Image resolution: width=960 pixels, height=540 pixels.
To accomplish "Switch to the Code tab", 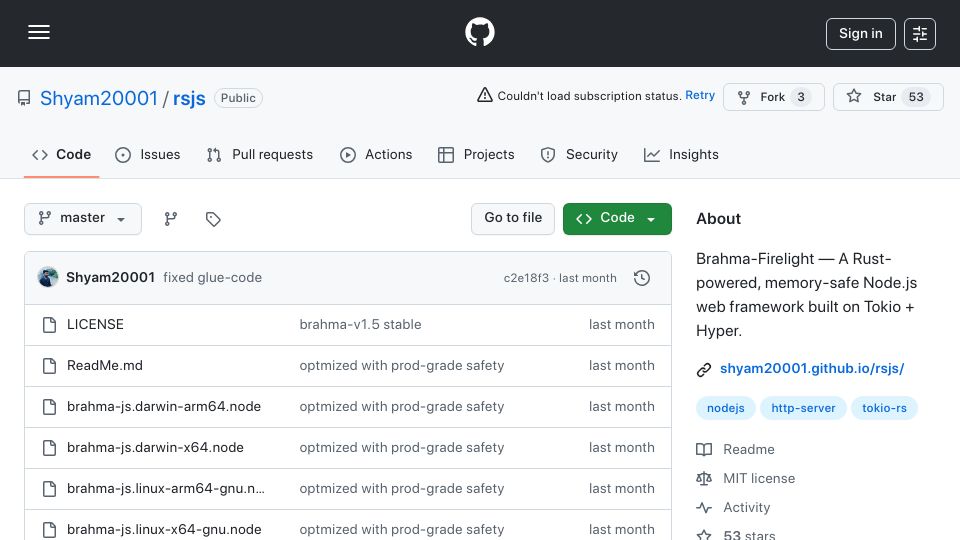I will coord(61,154).
